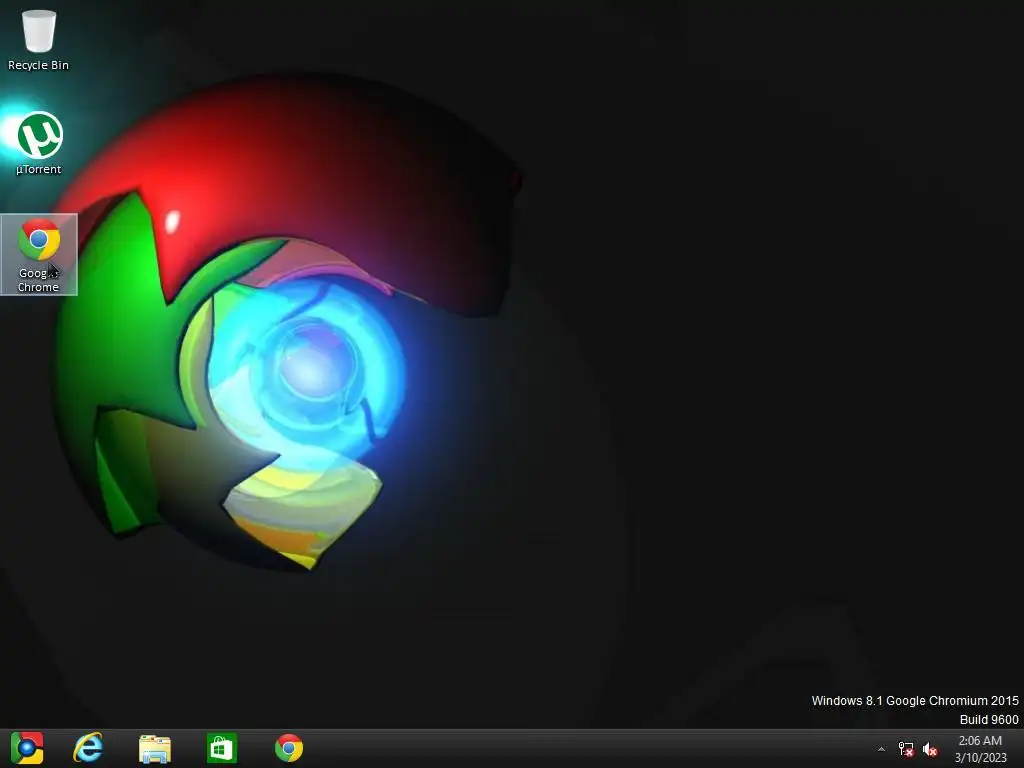Screen dimensions: 1024x768
Task: Click the date 3/10/2023 in the tray
Action: point(980,758)
